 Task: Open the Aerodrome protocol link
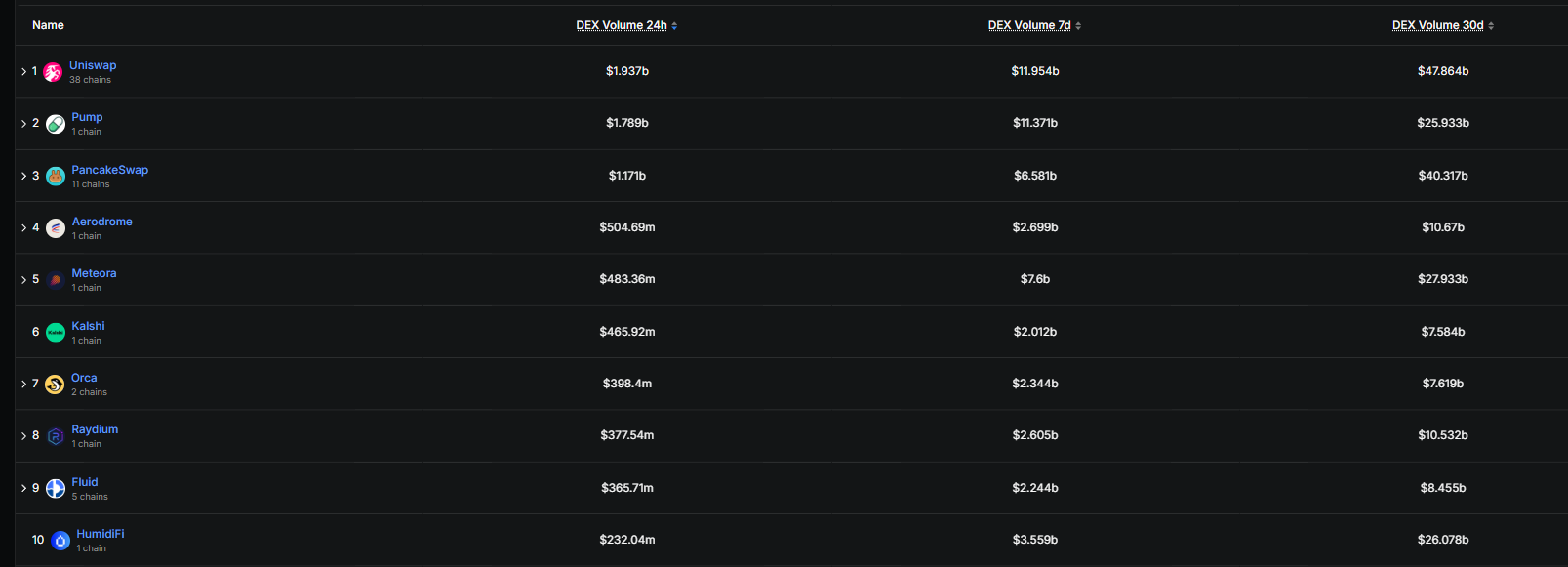tap(101, 222)
